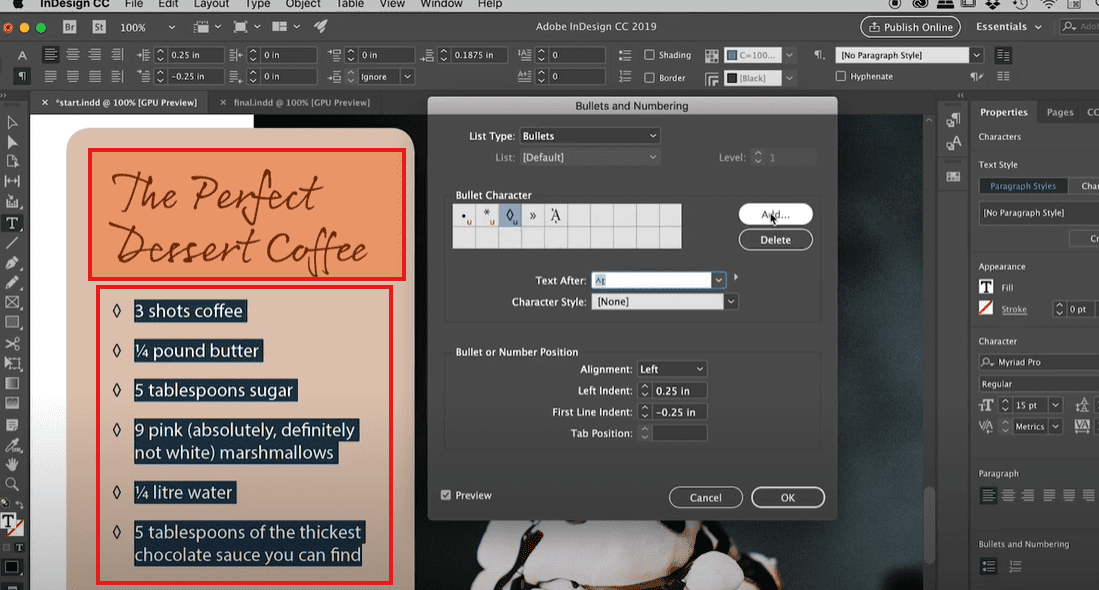Click the Add button for bullet characters

775,214
